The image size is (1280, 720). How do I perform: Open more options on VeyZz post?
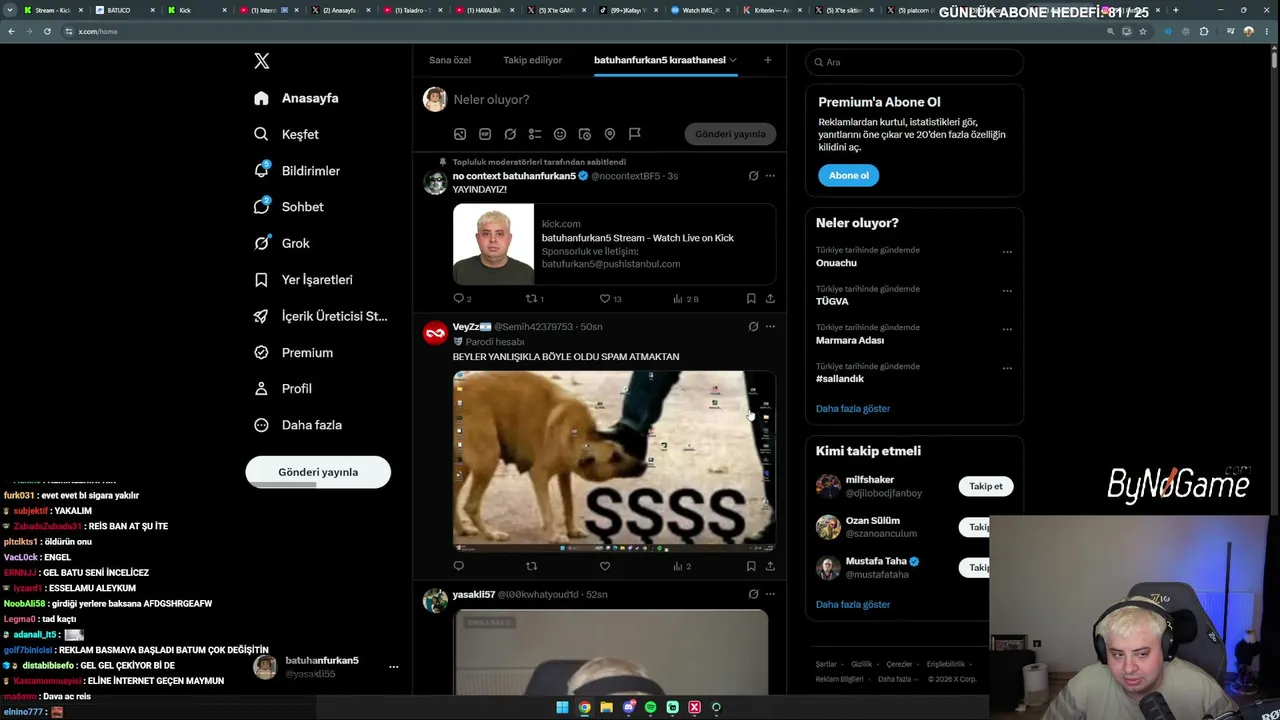(770, 326)
